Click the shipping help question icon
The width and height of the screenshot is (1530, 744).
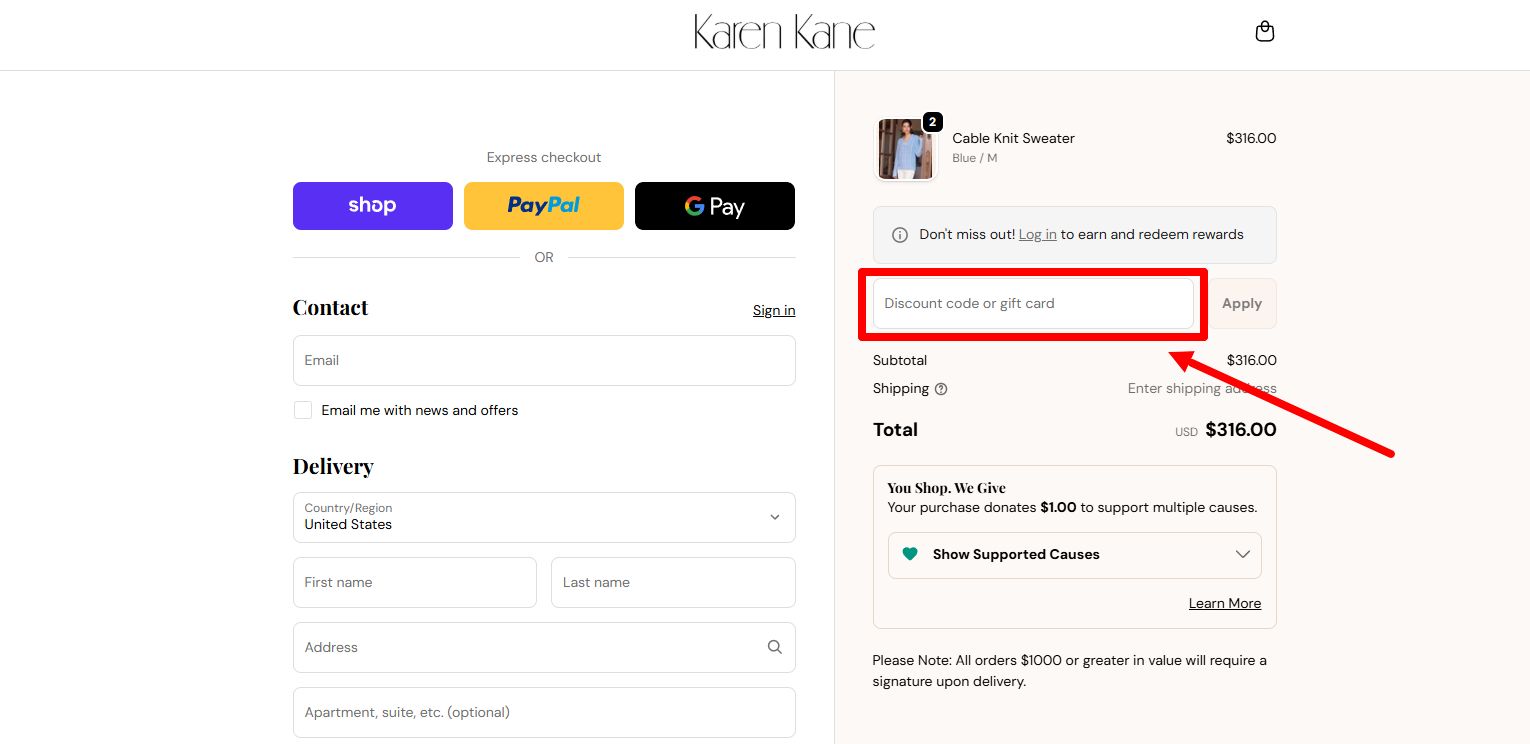[x=941, y=389]
